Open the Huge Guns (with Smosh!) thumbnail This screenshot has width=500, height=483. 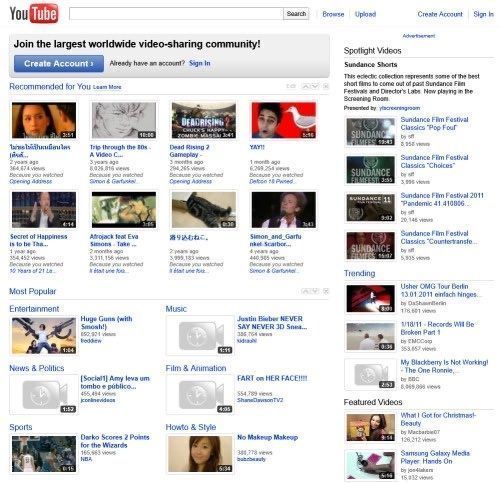pos(44,335)
